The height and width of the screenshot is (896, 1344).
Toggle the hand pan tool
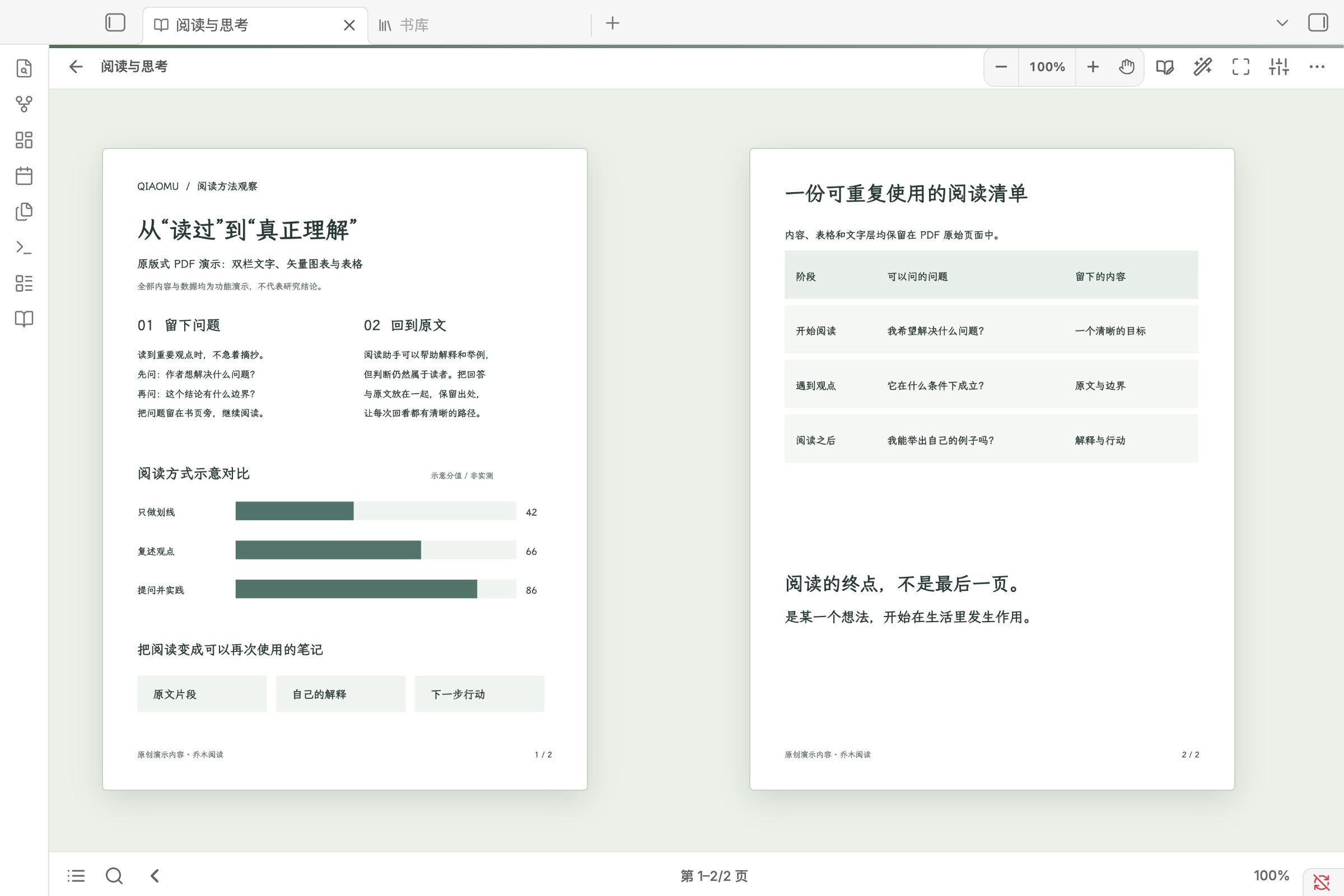pyautogui.click(x=1126, y=67)
